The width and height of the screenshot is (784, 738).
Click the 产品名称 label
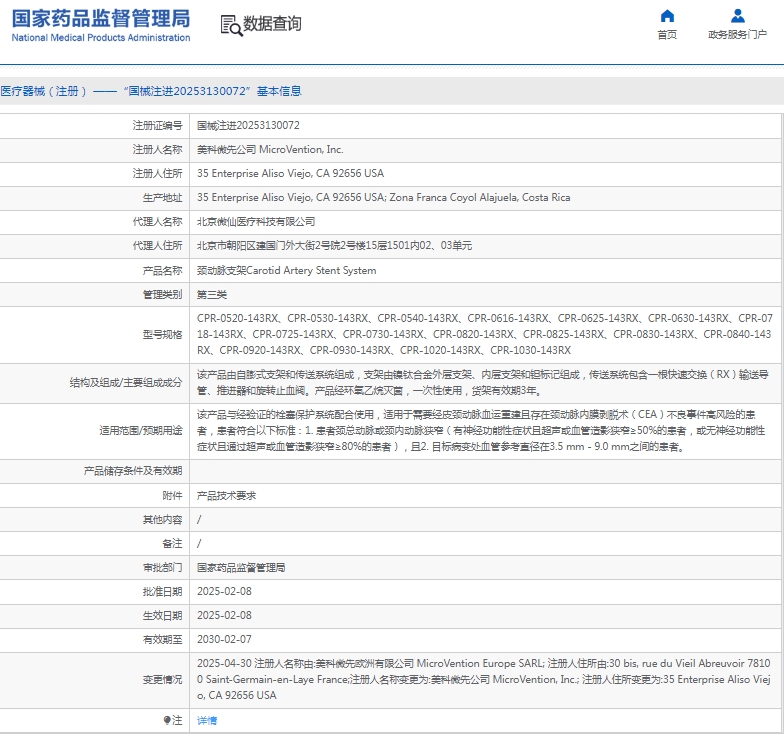coord(162,270)
